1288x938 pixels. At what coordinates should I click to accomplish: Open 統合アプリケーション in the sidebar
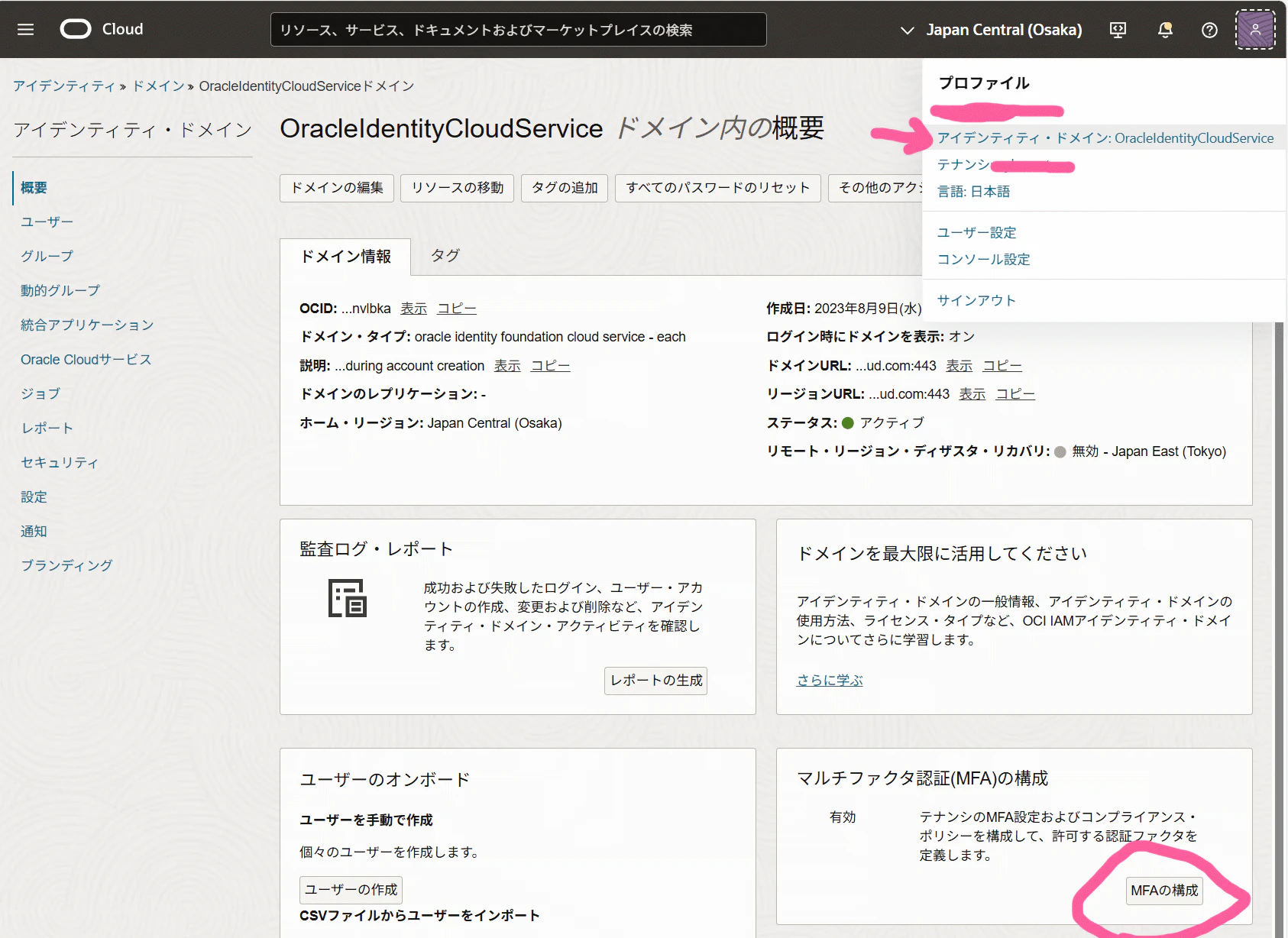87,325
